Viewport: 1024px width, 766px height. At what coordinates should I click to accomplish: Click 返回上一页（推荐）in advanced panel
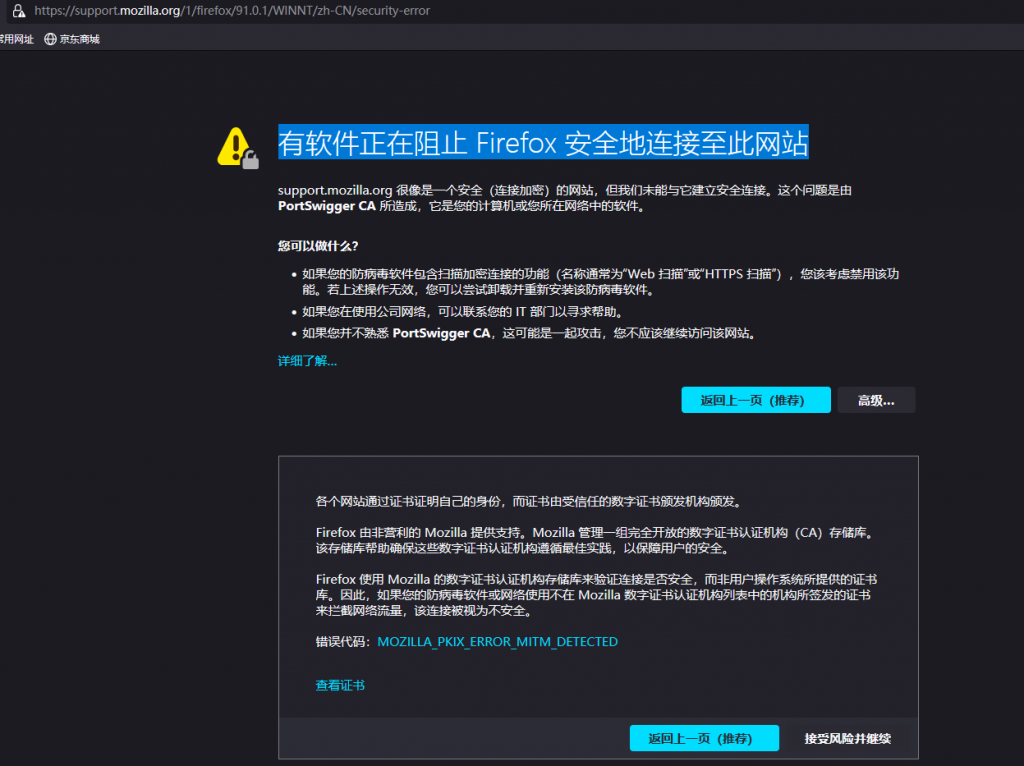coord(704,739)
